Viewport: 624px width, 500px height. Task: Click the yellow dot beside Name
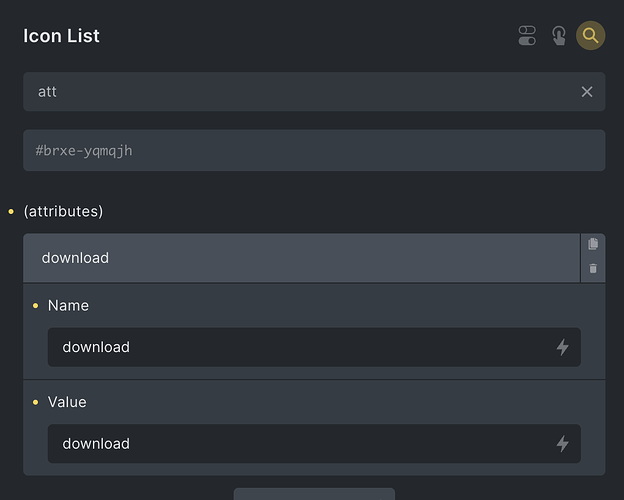(35, 306)
